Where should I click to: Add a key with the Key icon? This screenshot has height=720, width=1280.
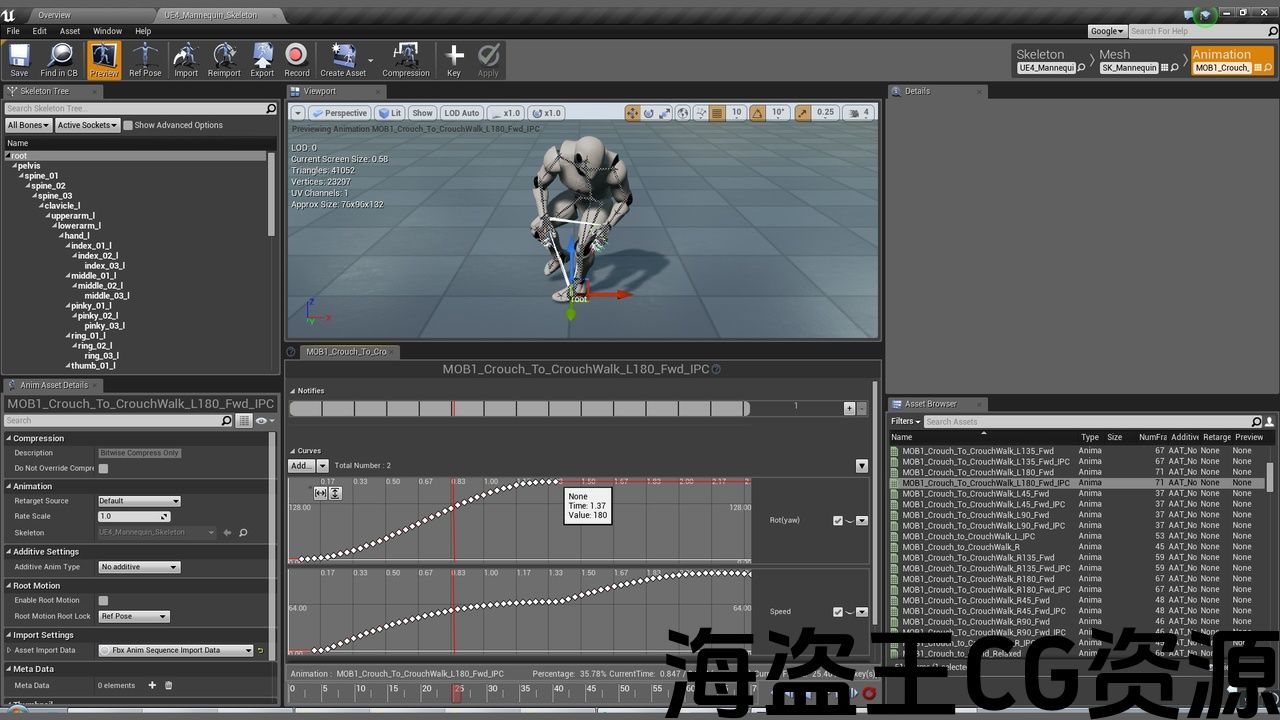[454, 60]
